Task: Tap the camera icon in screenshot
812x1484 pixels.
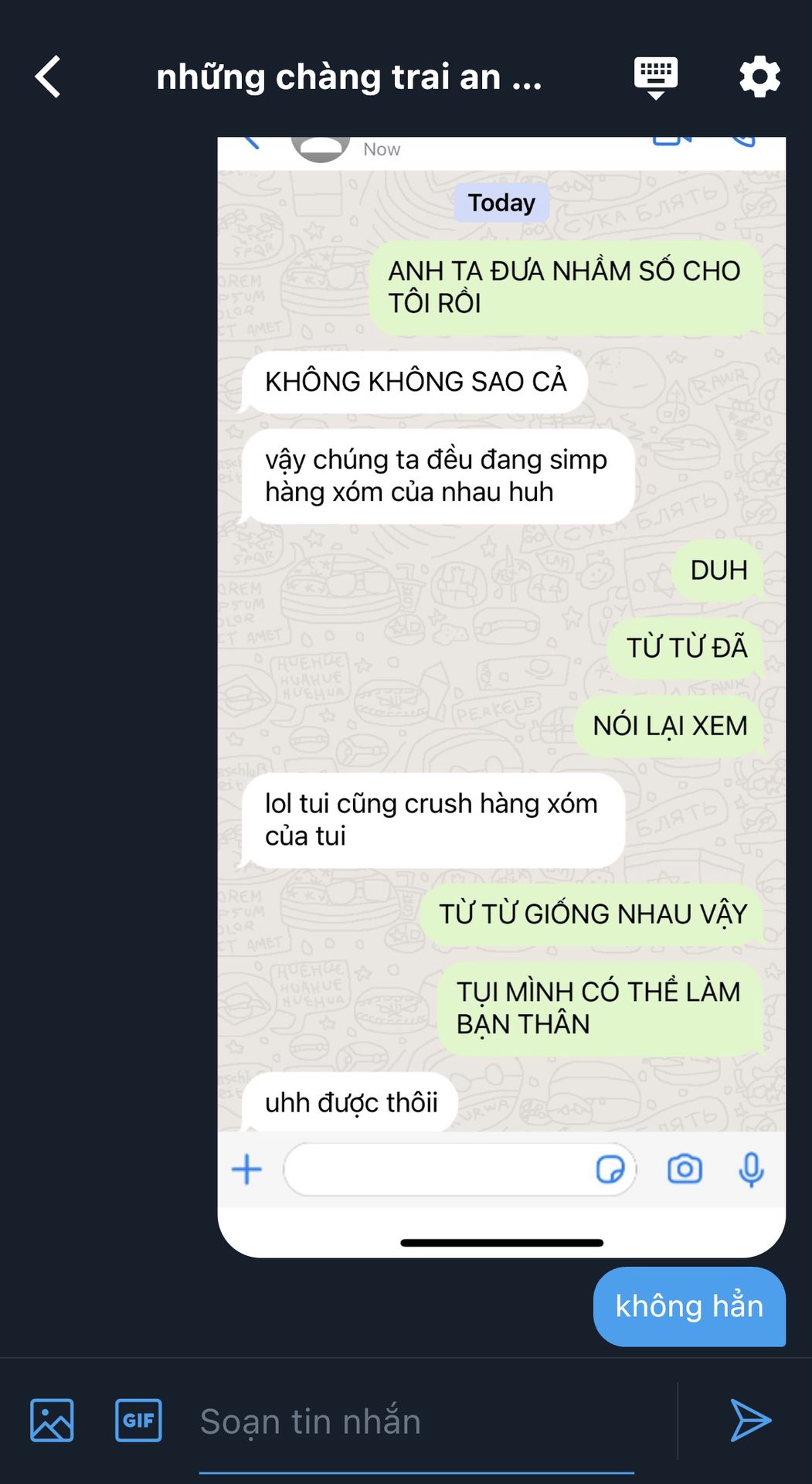Action: pyautogui.click(x=685, y=1169)
